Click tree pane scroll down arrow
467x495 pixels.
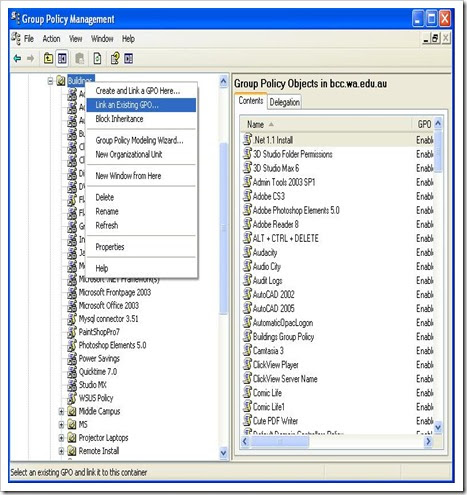pyautogui.click(x=223, y=453)
